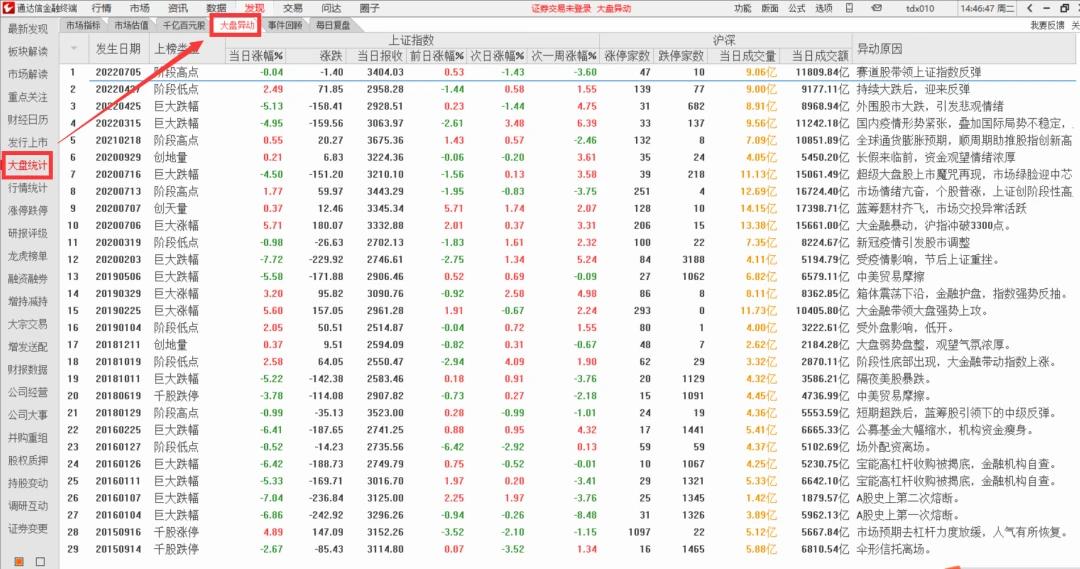Select 研报评级 in the sidebar

click(28, 234)
